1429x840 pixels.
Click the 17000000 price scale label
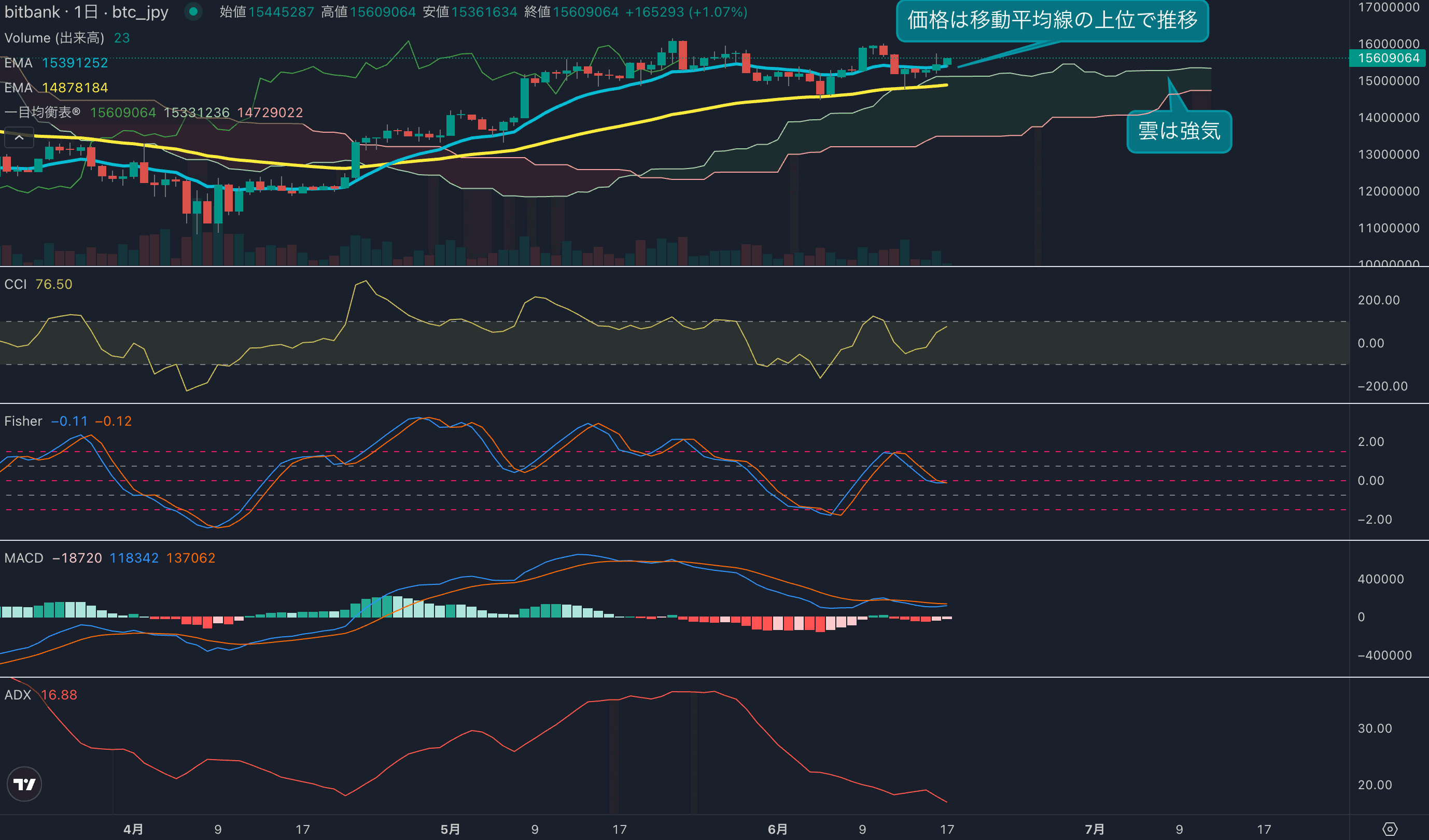pos(1388,7)
